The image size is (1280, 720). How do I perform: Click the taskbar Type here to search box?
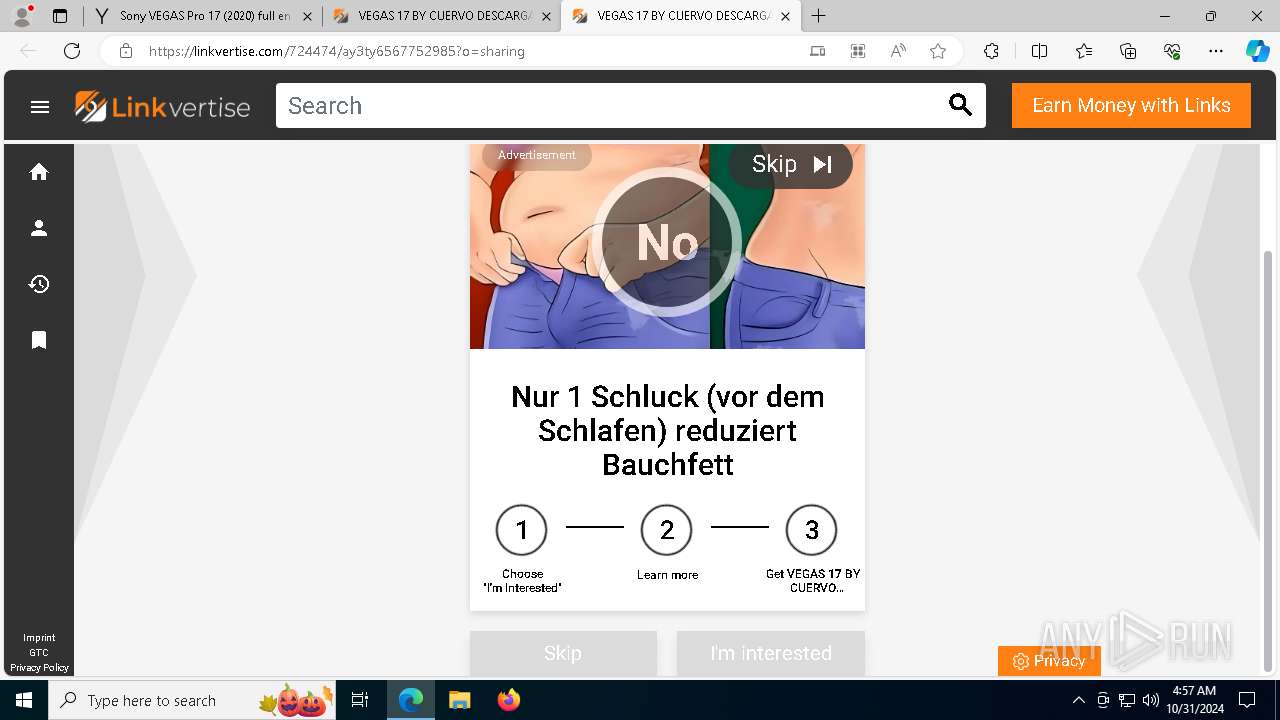tap(192, 700)
